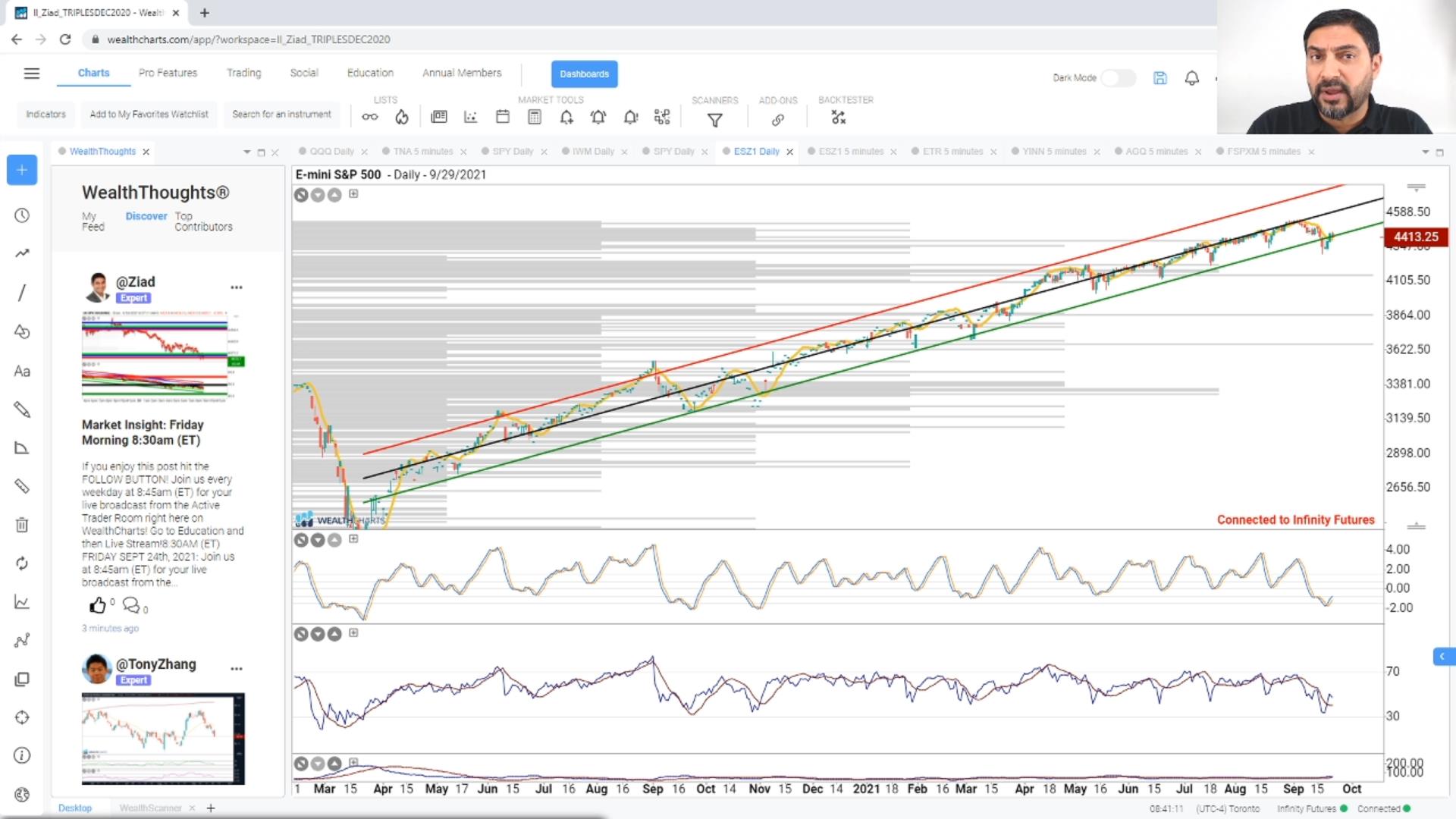Open the Education menu
The width and height of the screenshot is (1456, 819).
370,73
